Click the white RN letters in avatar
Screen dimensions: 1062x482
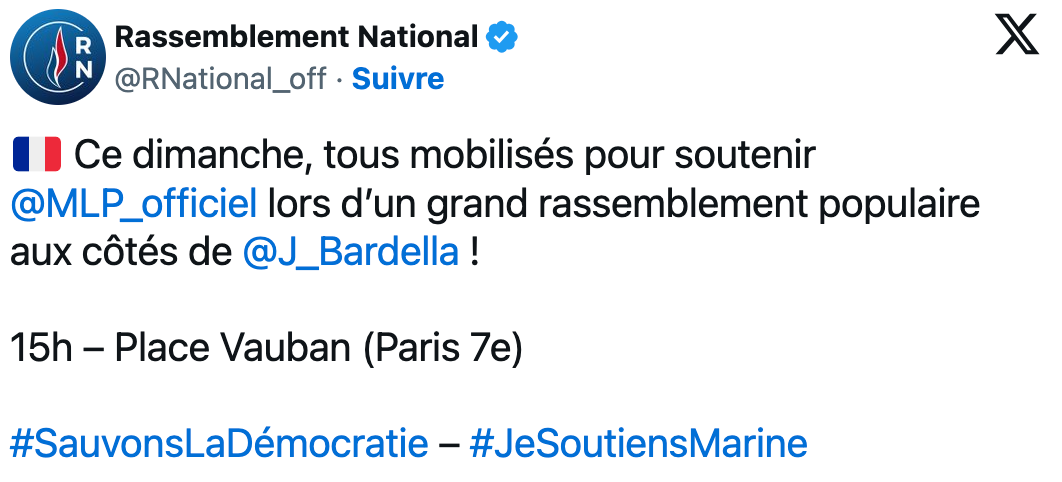[x=85, y=58]
